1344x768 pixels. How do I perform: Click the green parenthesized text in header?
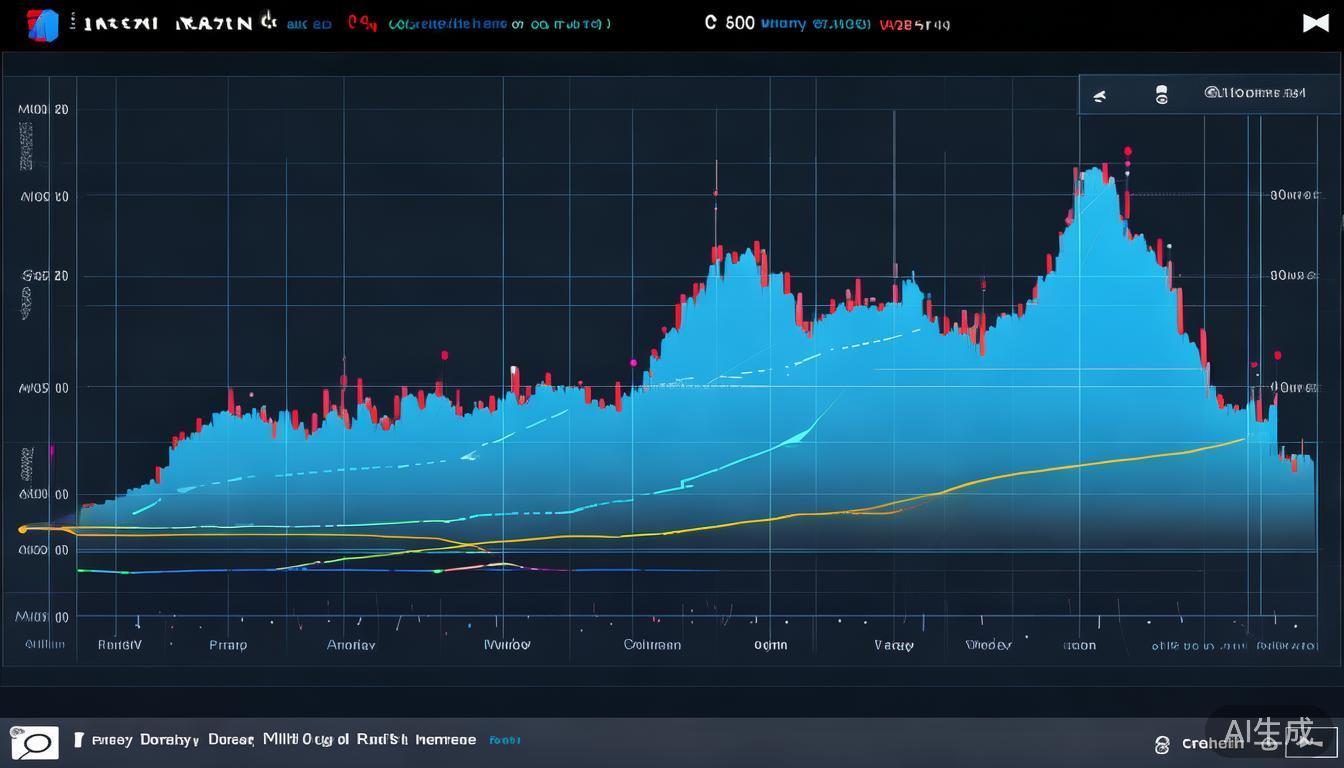(x=499, y=24)
